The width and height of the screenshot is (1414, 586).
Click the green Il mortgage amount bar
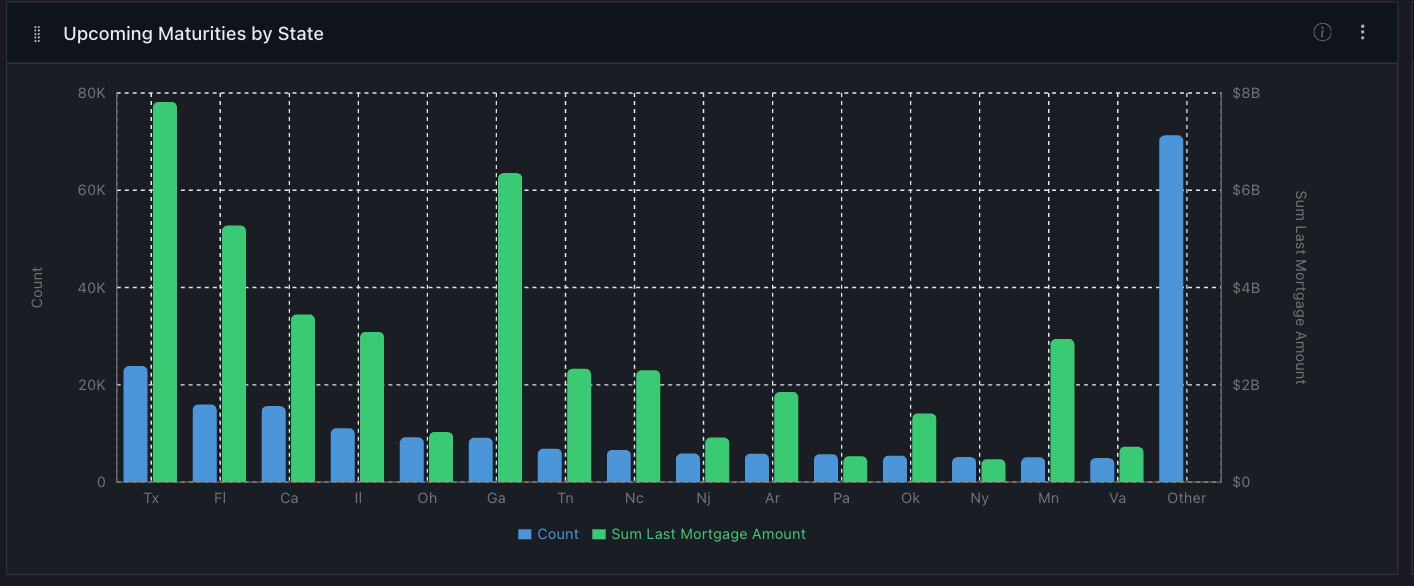[372, 406]
